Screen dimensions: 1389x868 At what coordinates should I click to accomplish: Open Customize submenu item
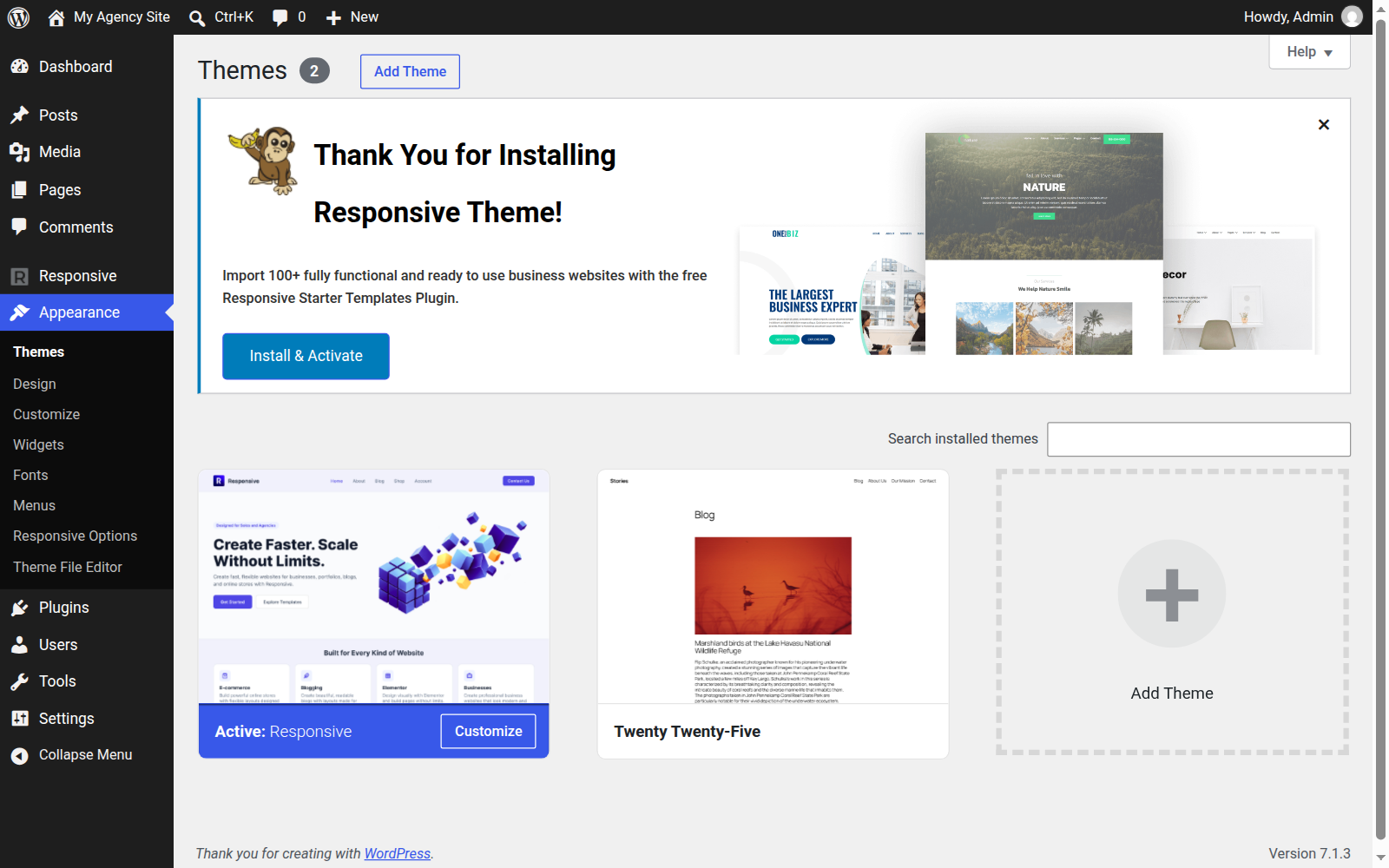pos(47,415)
